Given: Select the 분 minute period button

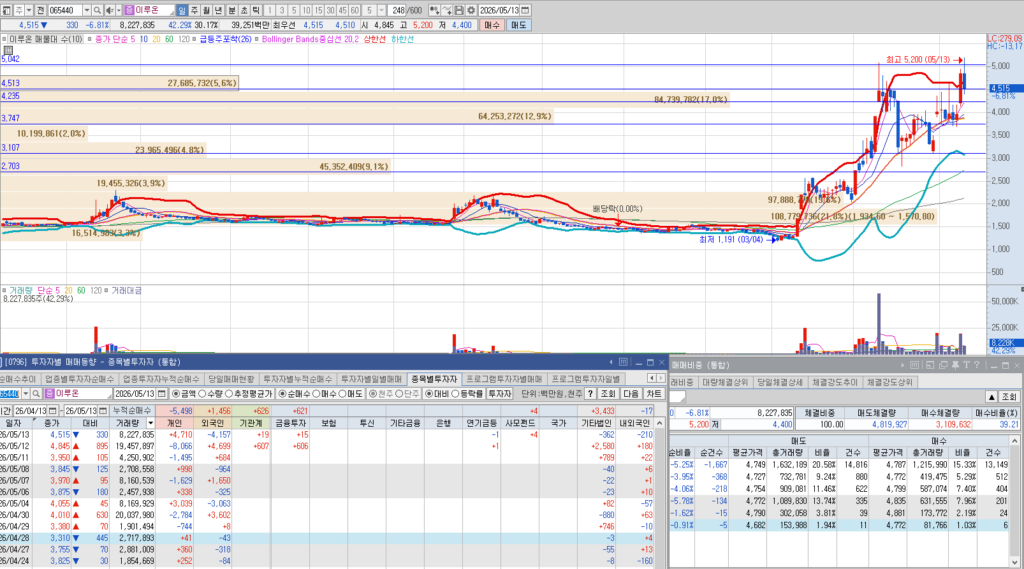Looking at the screenshot, I should (231, 10).
